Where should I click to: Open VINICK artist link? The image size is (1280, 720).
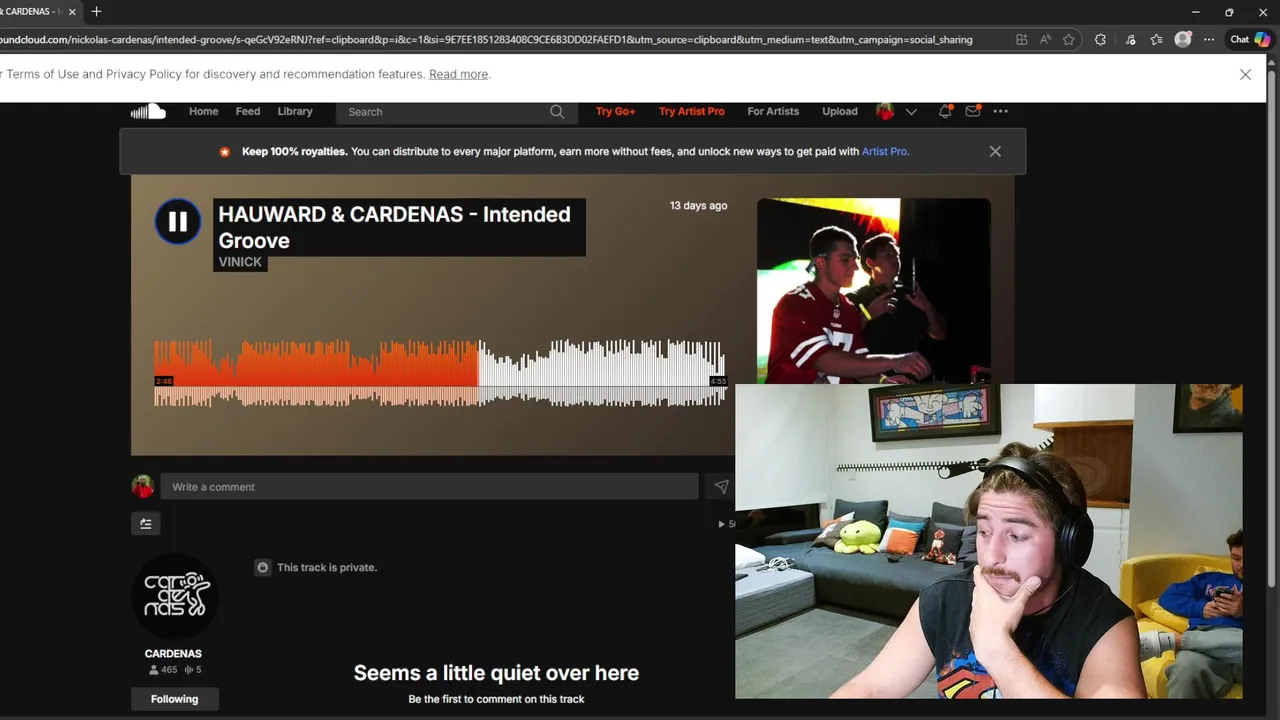pos(240,262)
